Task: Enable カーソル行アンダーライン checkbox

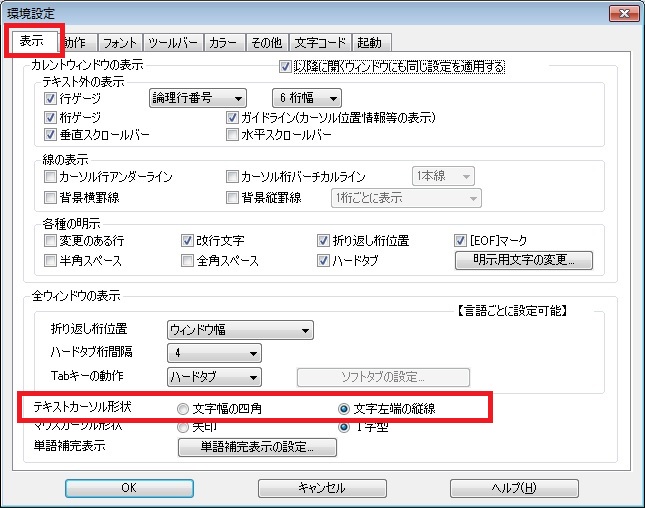Action: pos(52,177)
